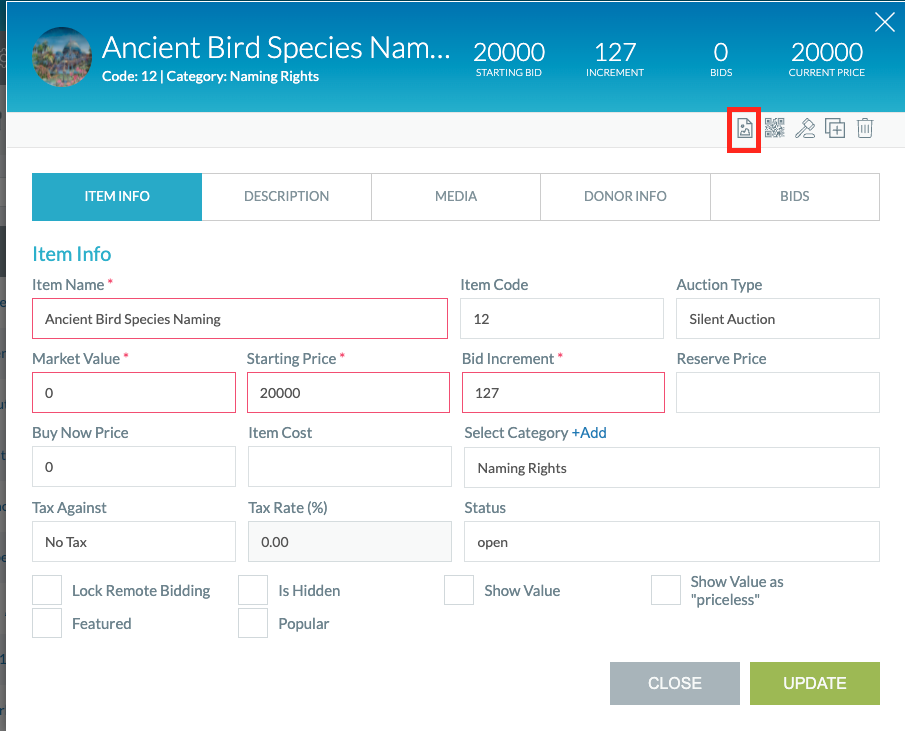The width and height of the screenshot is (905, 731).
Task: Go to the Donor Info tab
Action: click(x=625, y=197)
